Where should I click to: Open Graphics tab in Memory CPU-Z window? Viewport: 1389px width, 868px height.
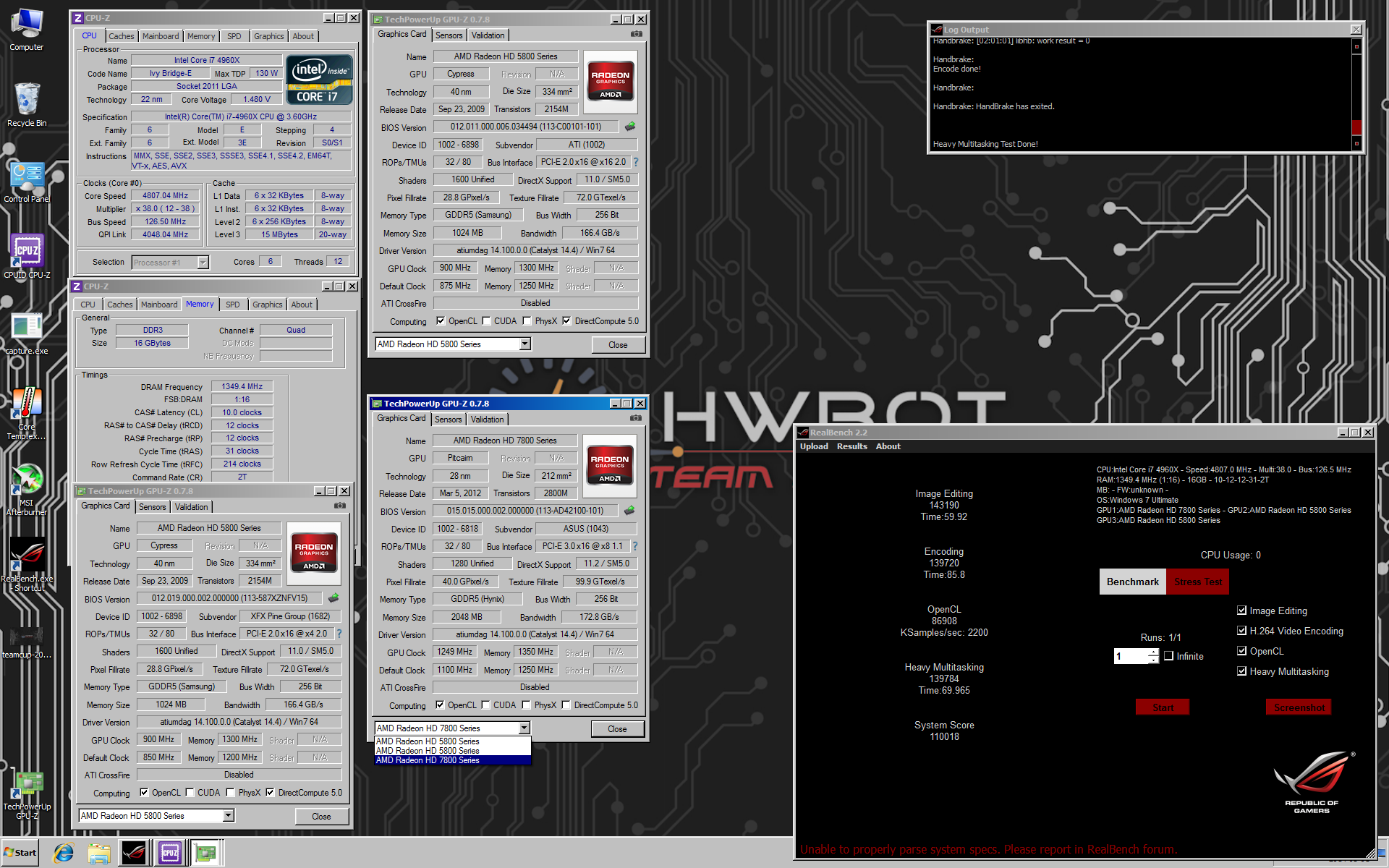point(267,305)
